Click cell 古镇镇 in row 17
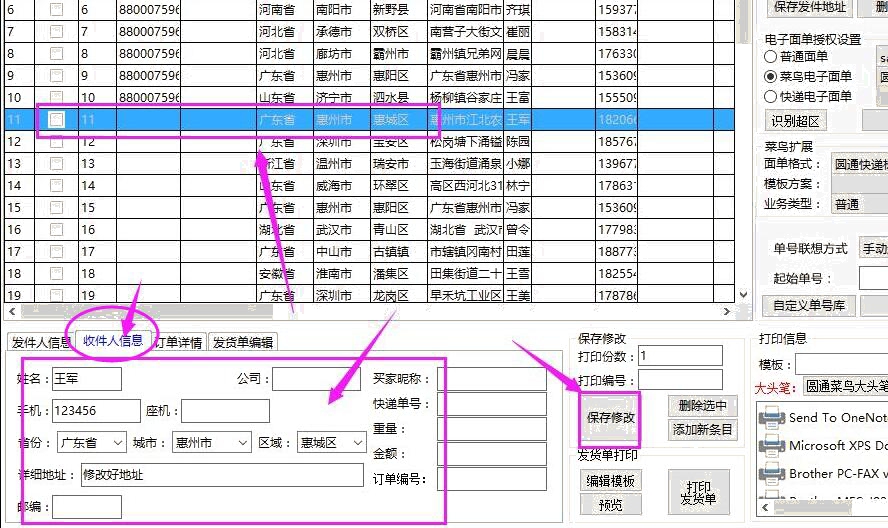The height and width of the screenshot is (528, 888). point(398,252)
